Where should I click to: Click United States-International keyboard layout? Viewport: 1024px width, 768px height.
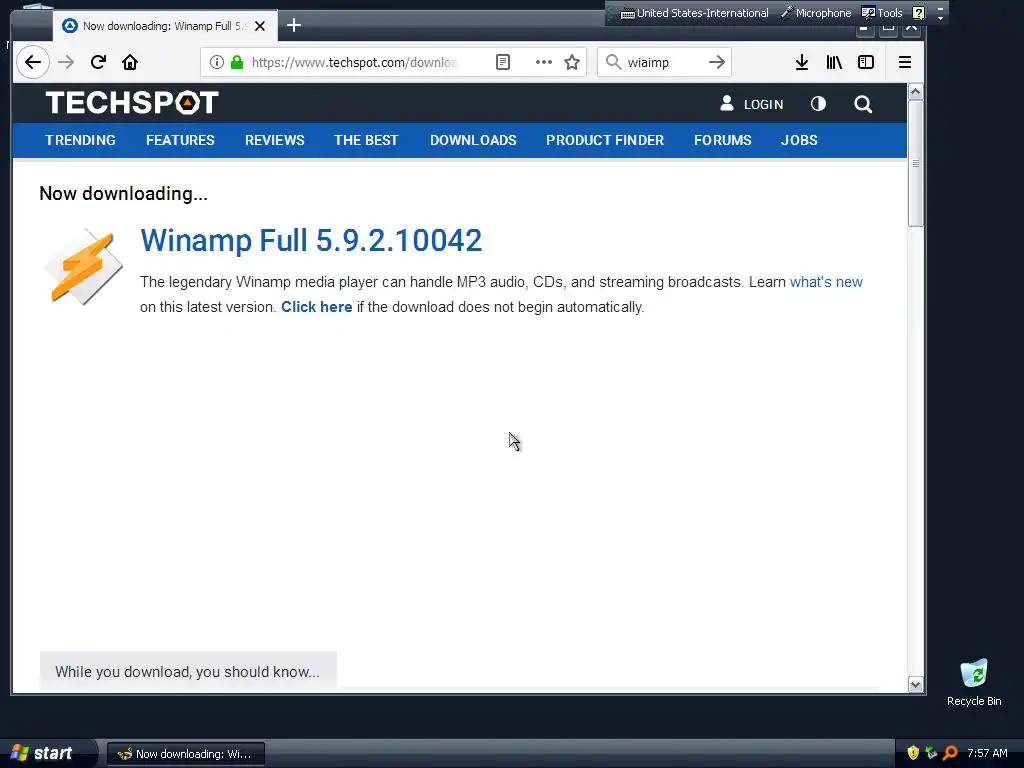pyautogui.click(x=694, y=13)
